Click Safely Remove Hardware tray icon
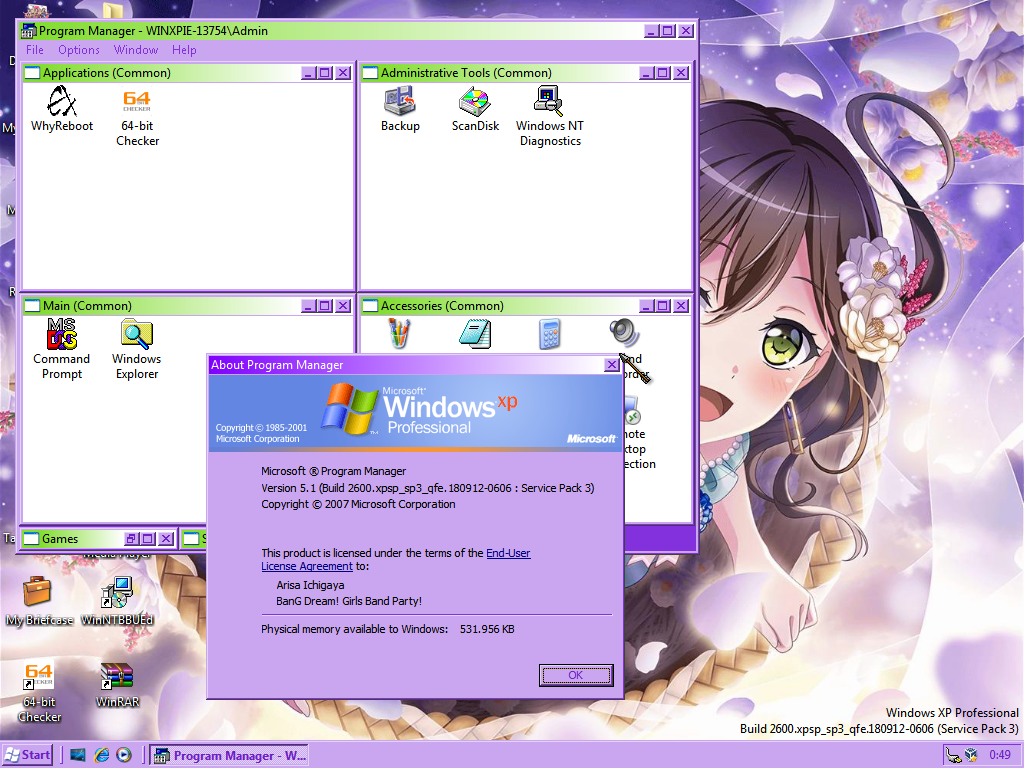Viewport: 1024px width, 768px height. pos(953,756)
